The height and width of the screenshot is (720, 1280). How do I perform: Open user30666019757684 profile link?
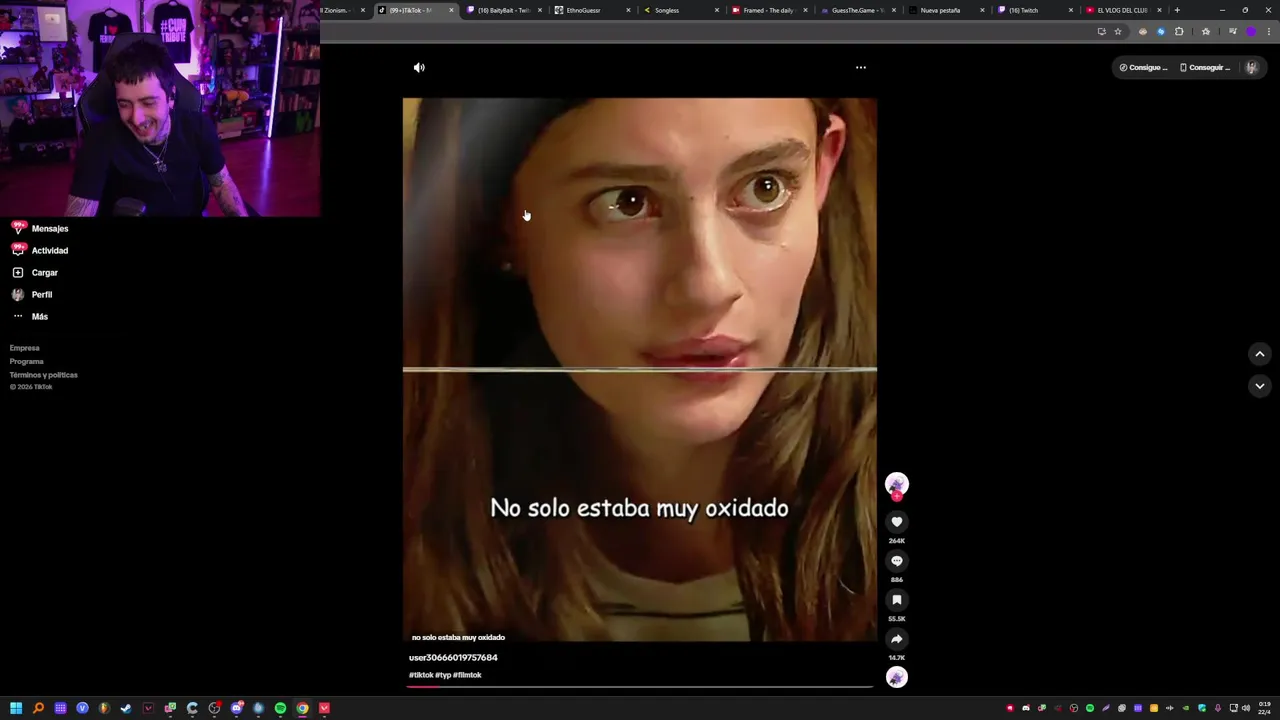pyautogui.click(x=453, y=658)
